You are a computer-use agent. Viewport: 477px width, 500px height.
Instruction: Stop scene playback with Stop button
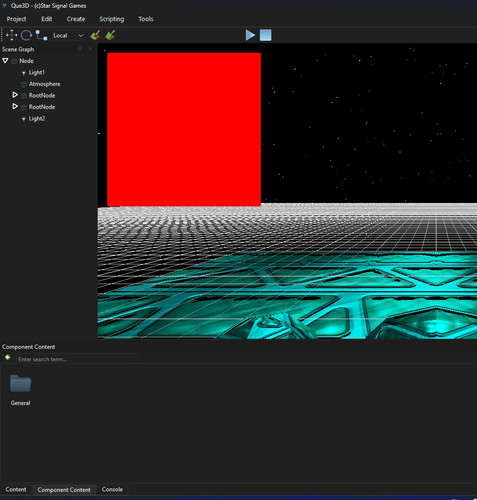pos(266,35)
